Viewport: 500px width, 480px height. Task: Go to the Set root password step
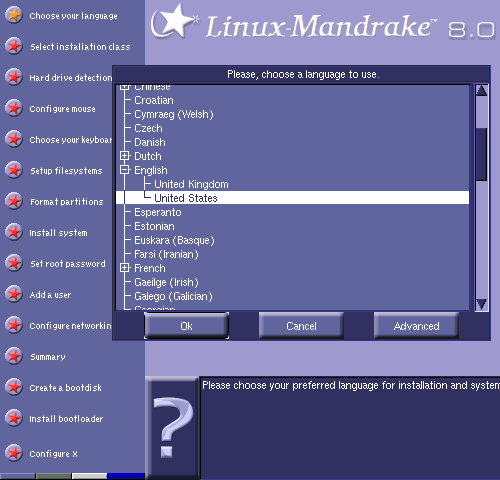pyautogui.click(x=68, y=264)
